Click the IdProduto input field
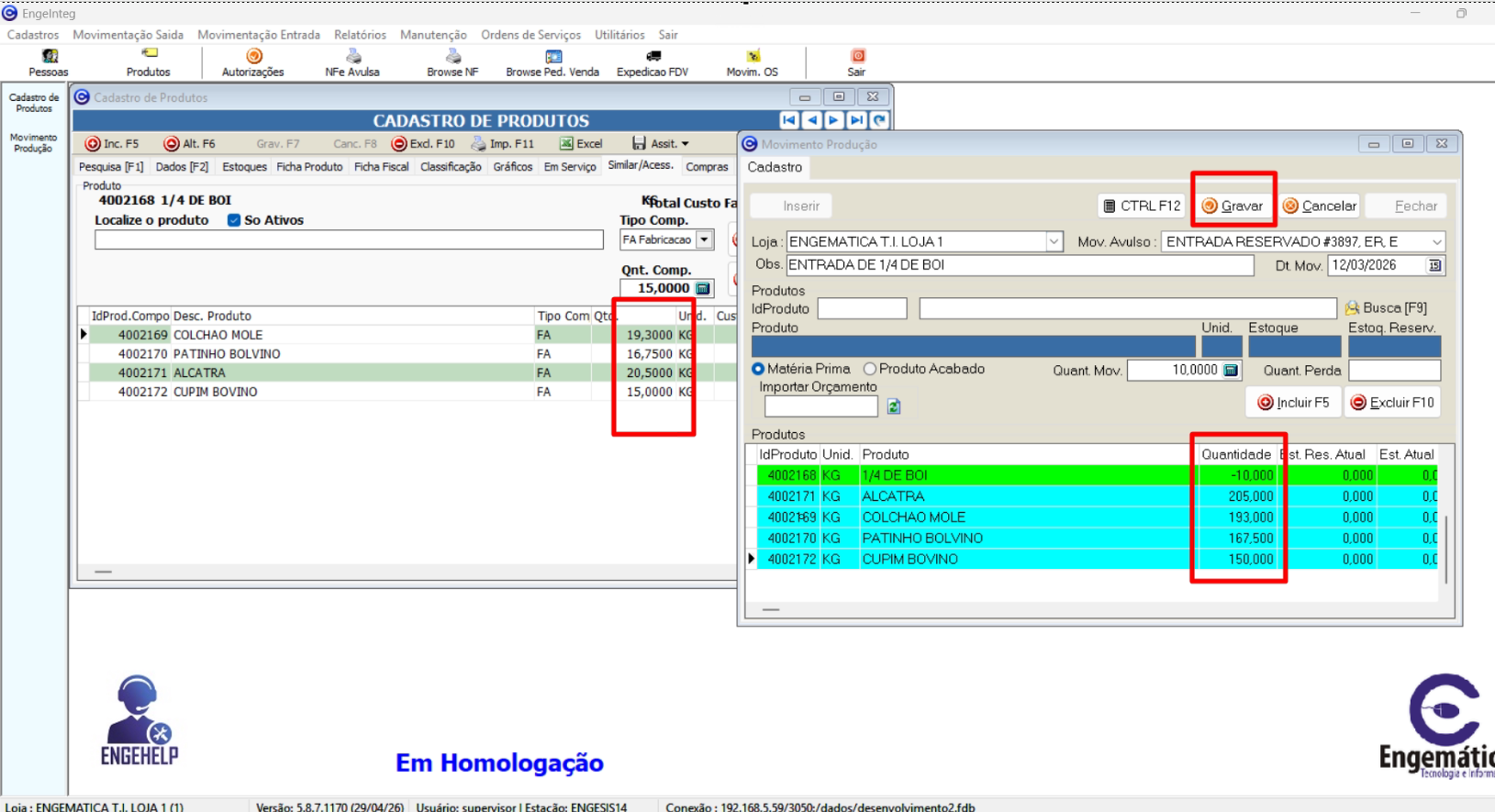 pyautogui.click(x=862, y=308)
